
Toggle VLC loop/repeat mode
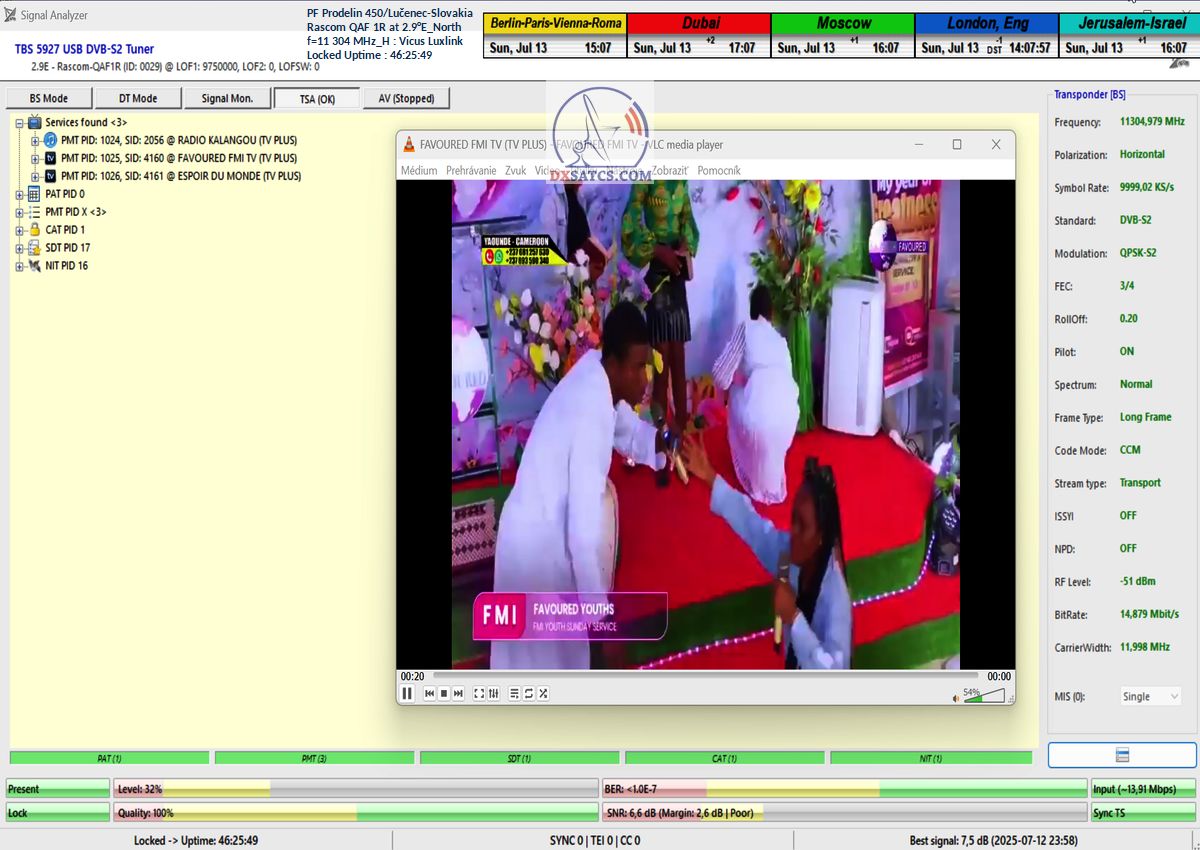pyautogui.click(x=528, y=693)
